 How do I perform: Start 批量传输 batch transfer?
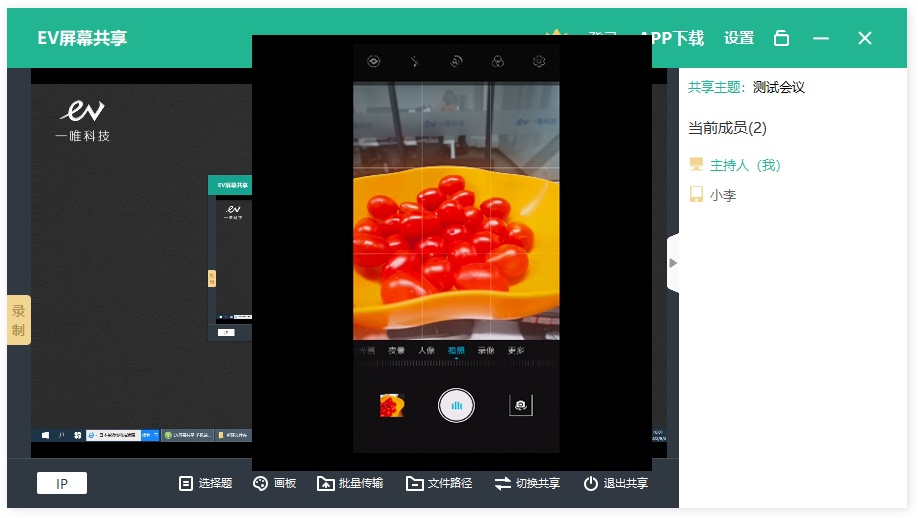350,483
